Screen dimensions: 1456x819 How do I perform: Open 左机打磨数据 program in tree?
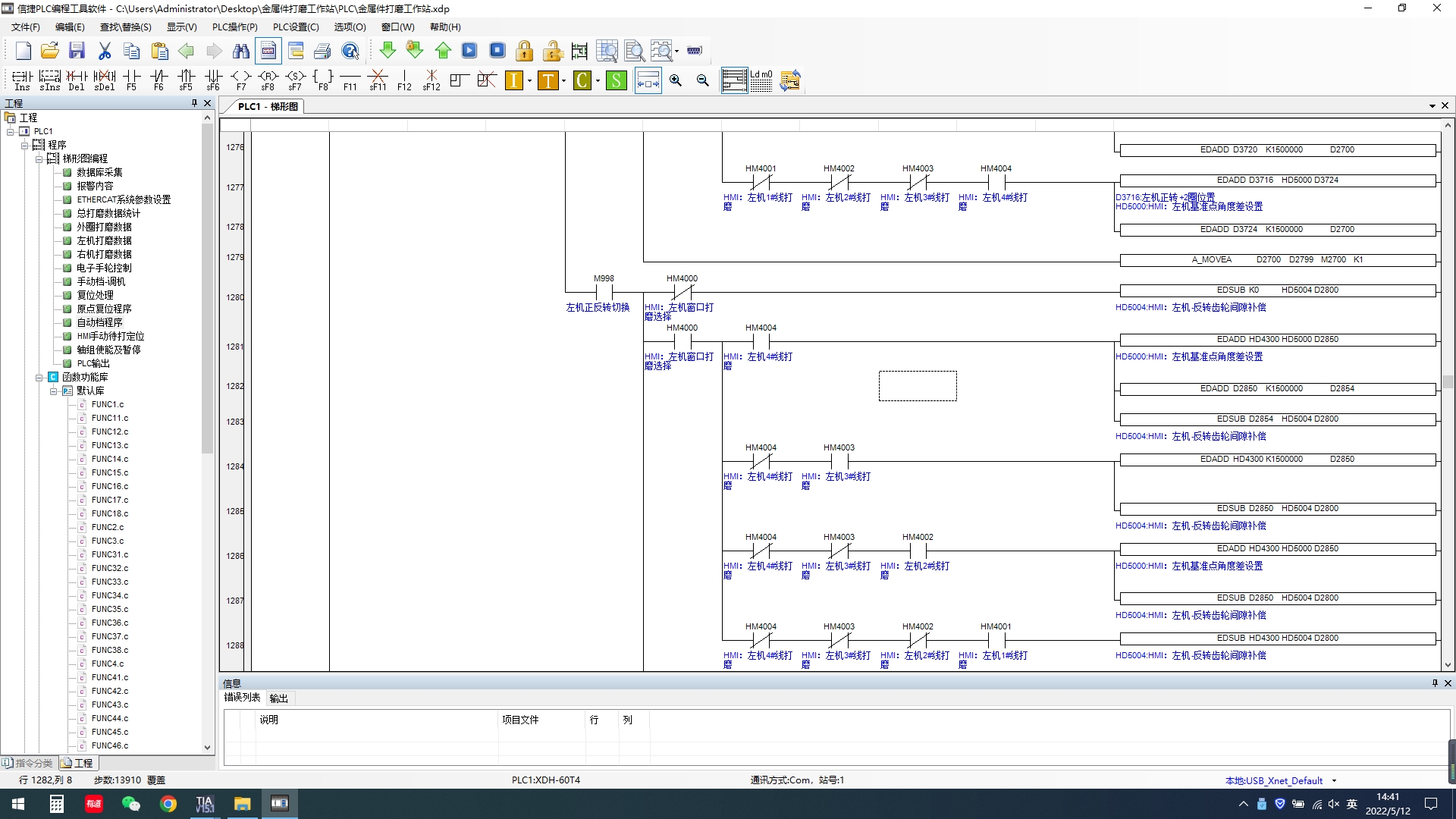[x=104, y=240]
